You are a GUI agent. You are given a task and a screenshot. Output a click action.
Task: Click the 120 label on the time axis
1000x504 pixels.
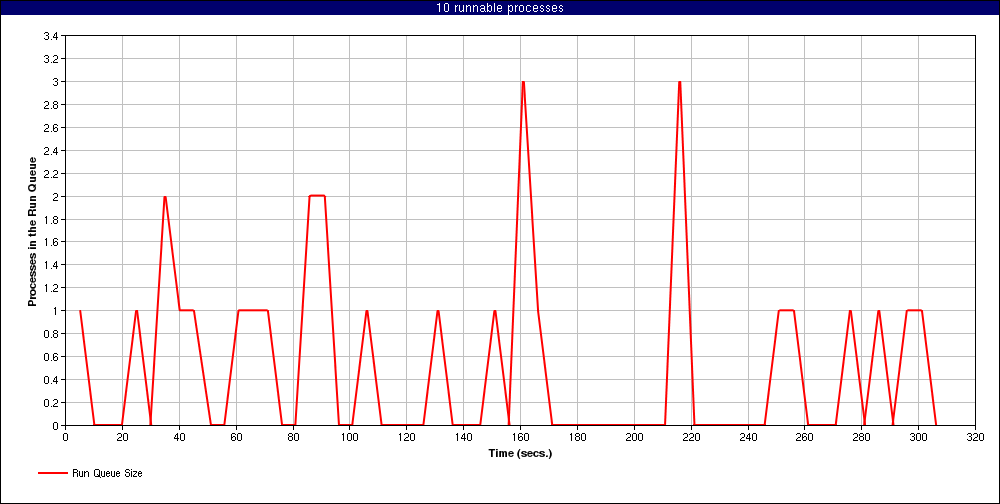406,437
